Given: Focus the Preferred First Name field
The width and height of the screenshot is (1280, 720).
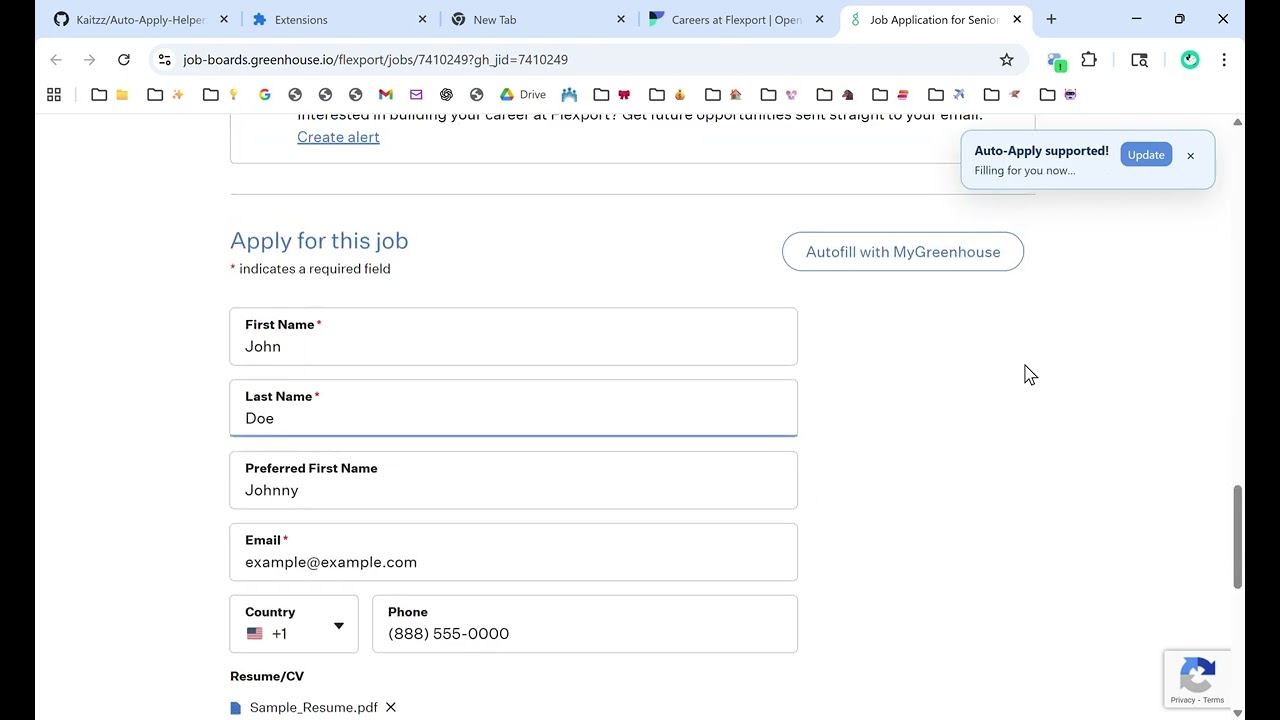Looking at the screenshot, I should 513,480.
